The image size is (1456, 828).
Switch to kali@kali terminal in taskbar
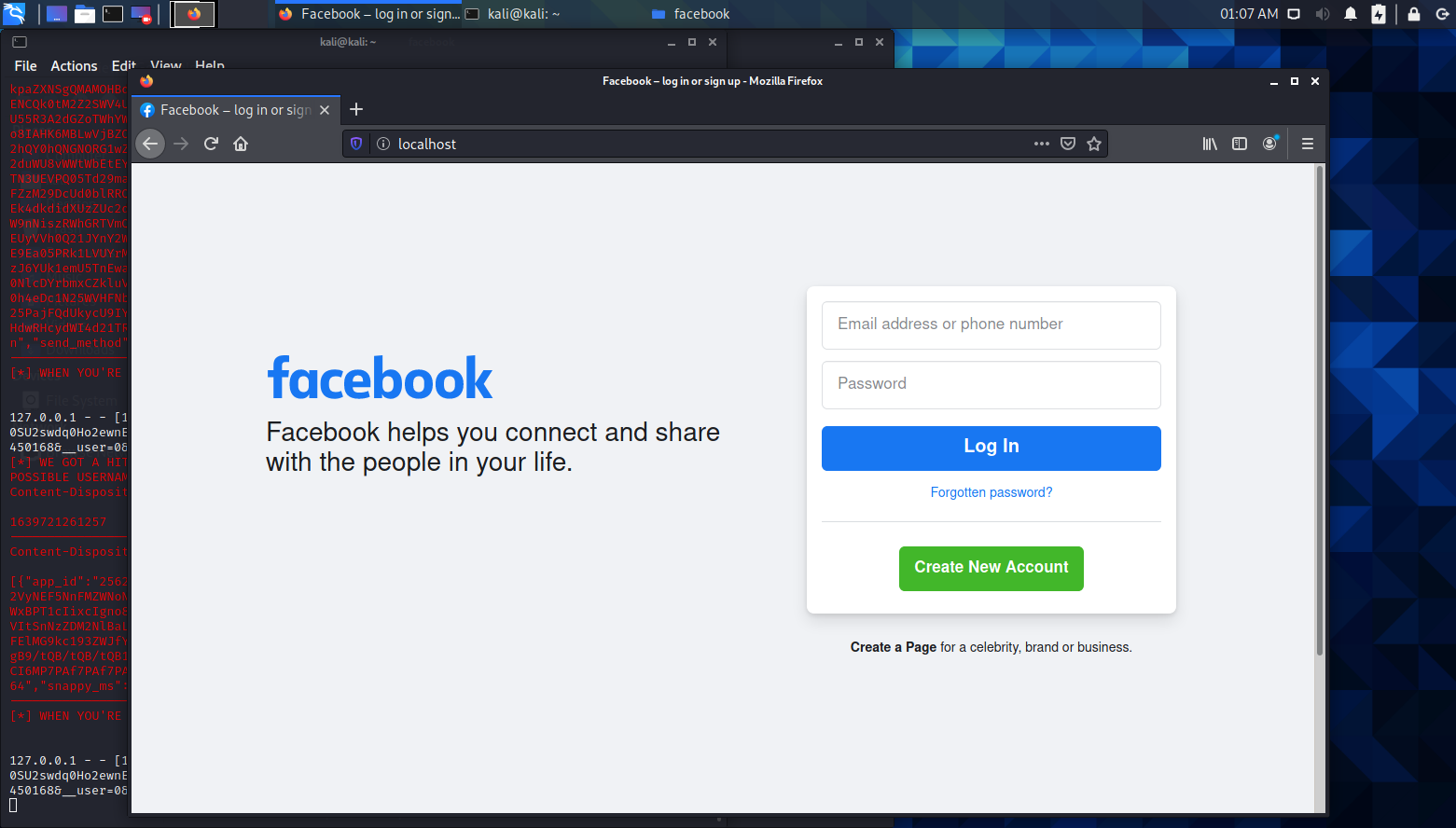pyautogui.click(x=522, y=14)
